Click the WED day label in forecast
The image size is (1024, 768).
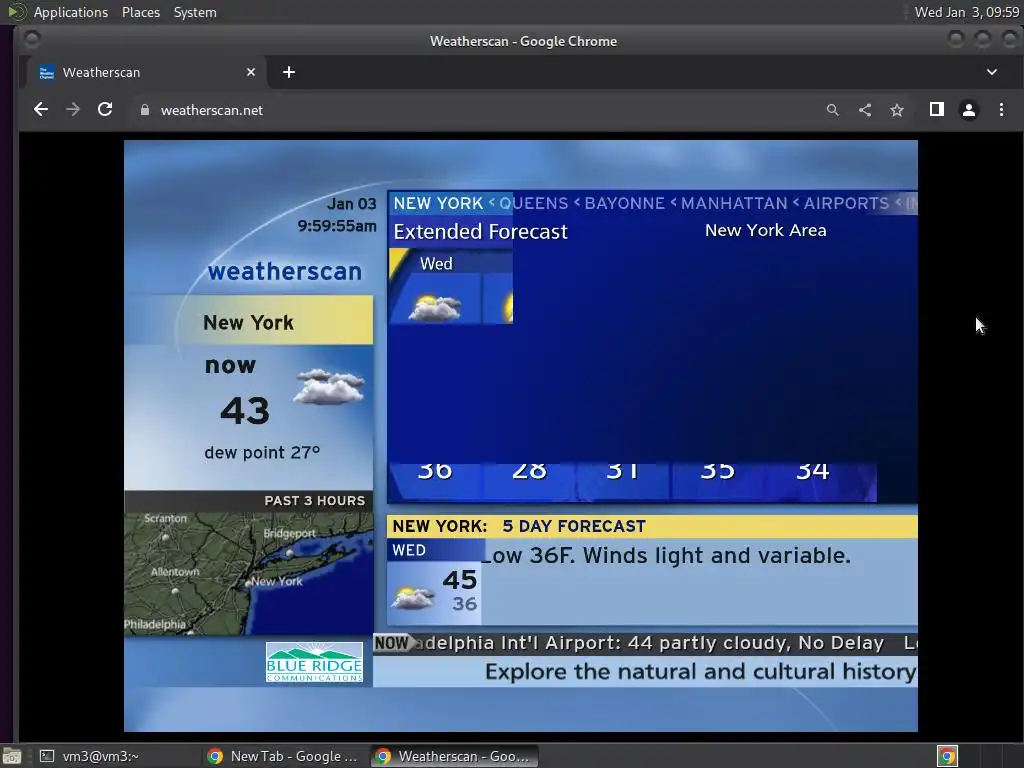[409, 551]
